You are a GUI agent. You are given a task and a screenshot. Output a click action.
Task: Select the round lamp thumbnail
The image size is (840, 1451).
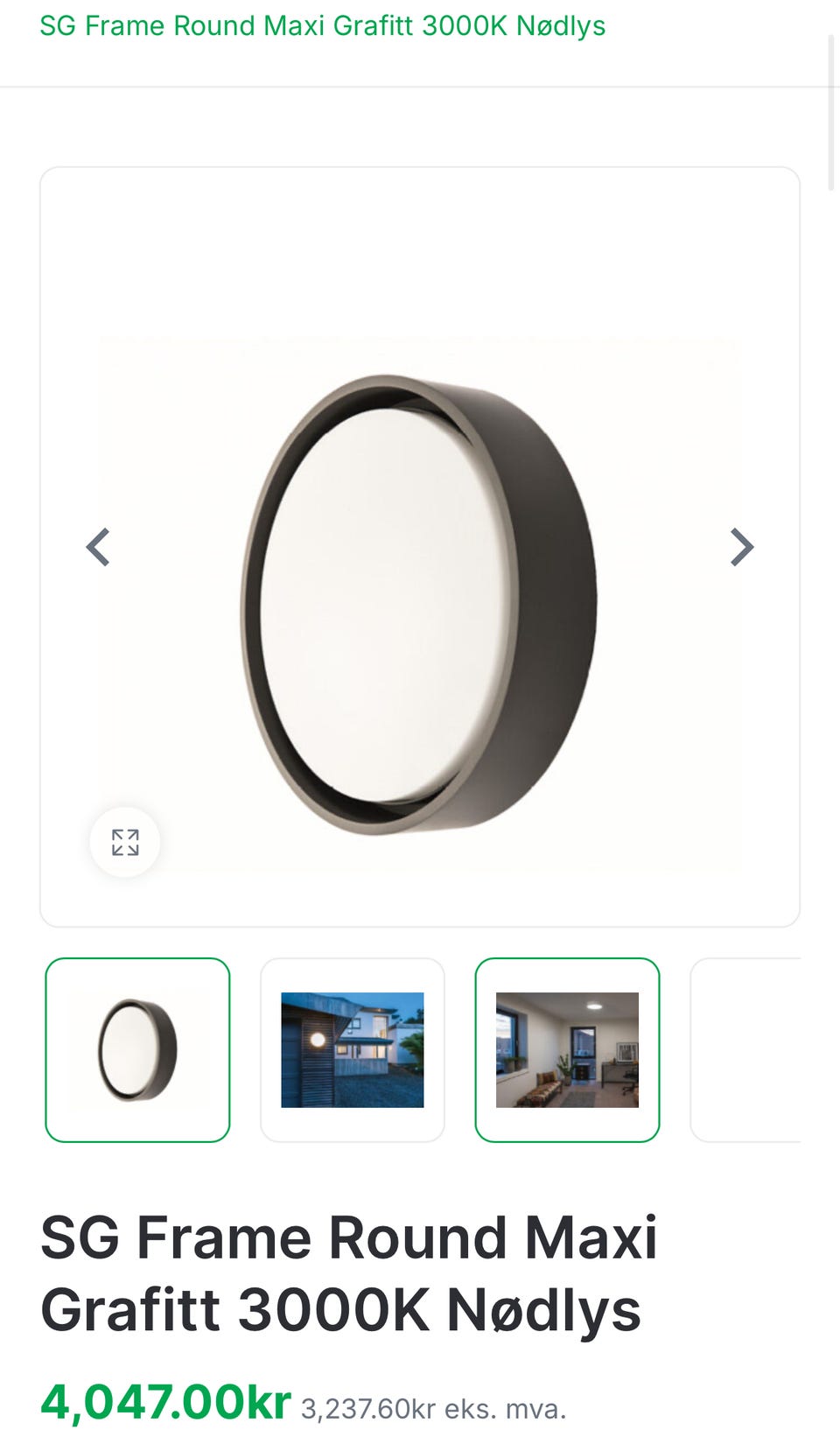(137, 1050)
